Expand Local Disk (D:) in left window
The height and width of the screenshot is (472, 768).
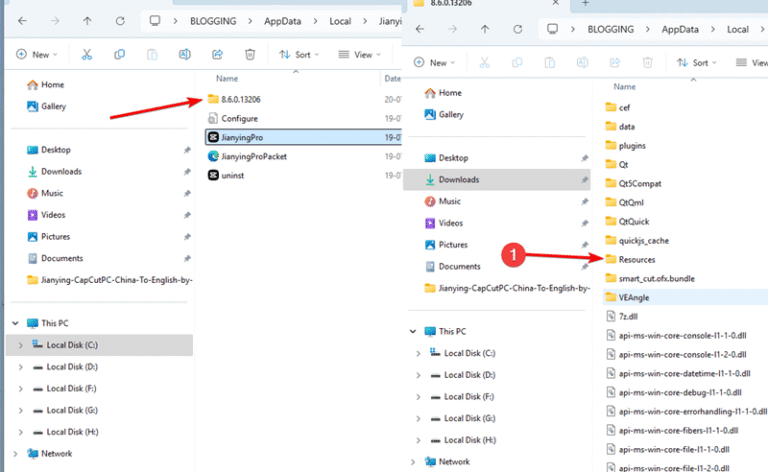(21, 367)
